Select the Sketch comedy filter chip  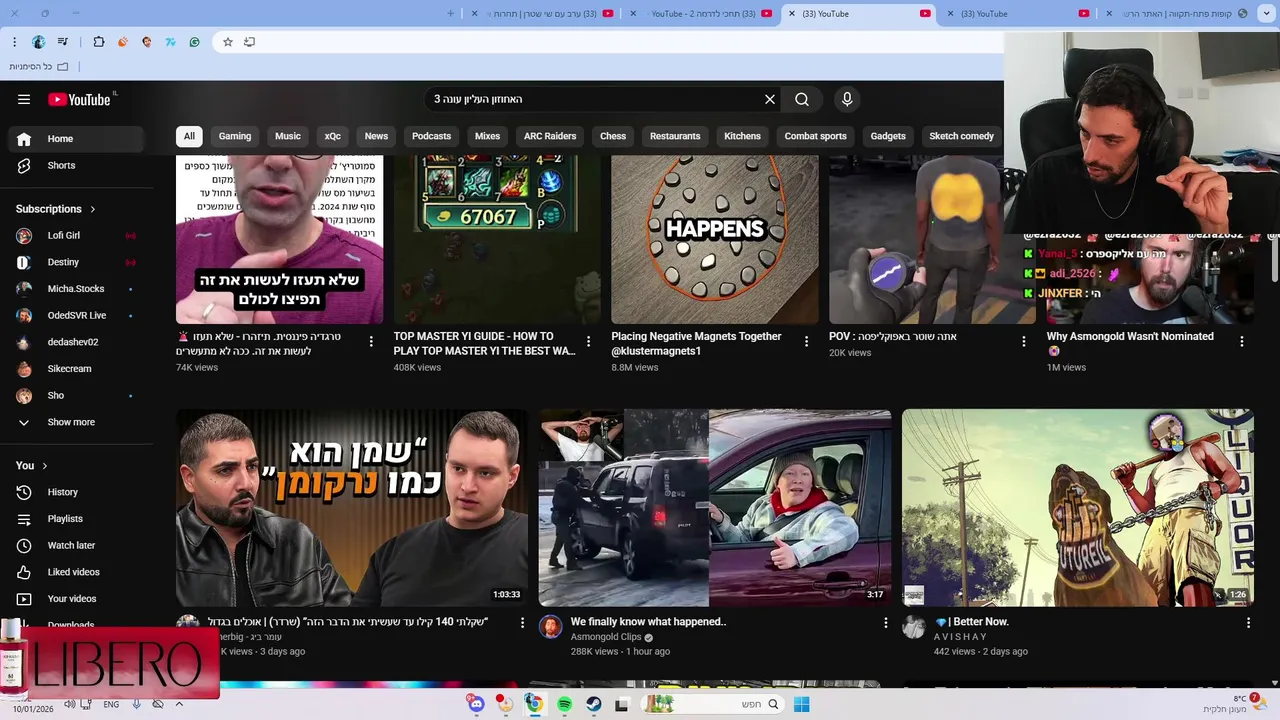(x=962, y=136)
